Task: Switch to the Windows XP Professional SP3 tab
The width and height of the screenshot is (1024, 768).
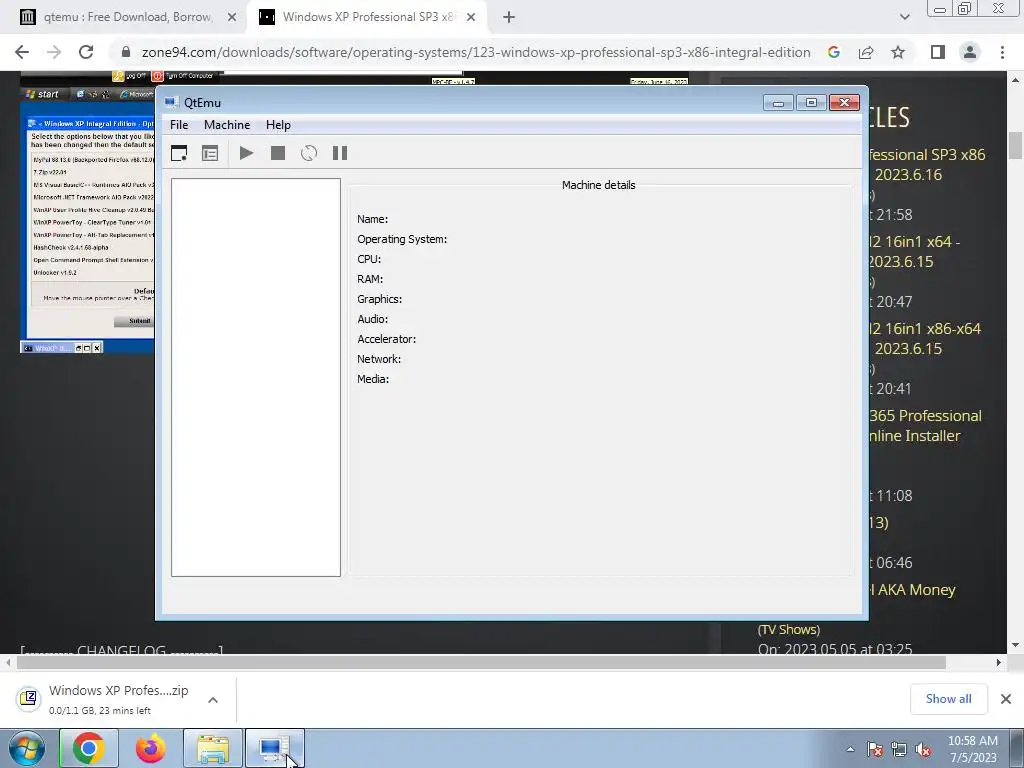Action: click(x=368, y=17)
